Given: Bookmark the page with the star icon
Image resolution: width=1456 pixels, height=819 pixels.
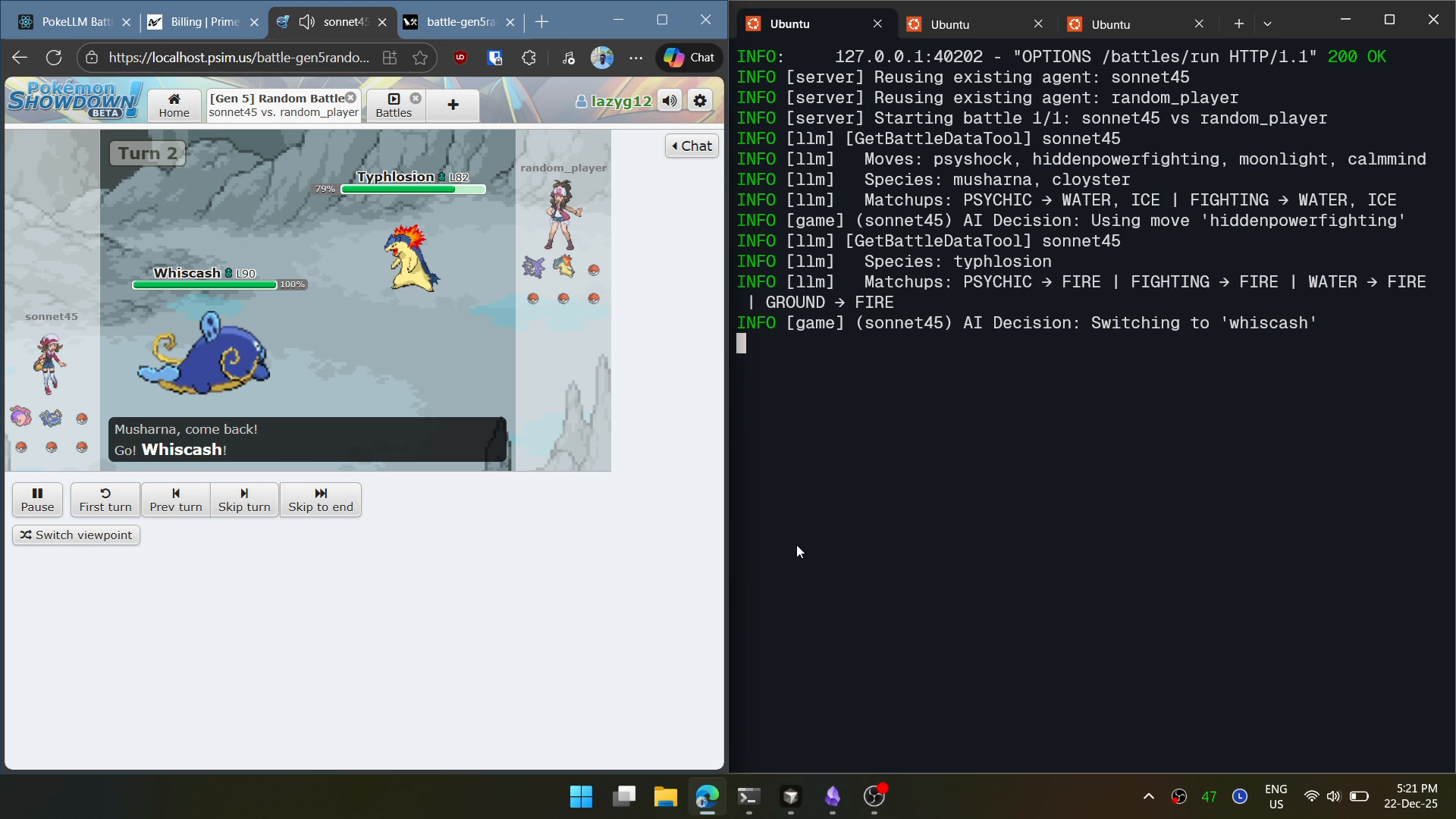Looking at the screenshot, I should [420, 58].
